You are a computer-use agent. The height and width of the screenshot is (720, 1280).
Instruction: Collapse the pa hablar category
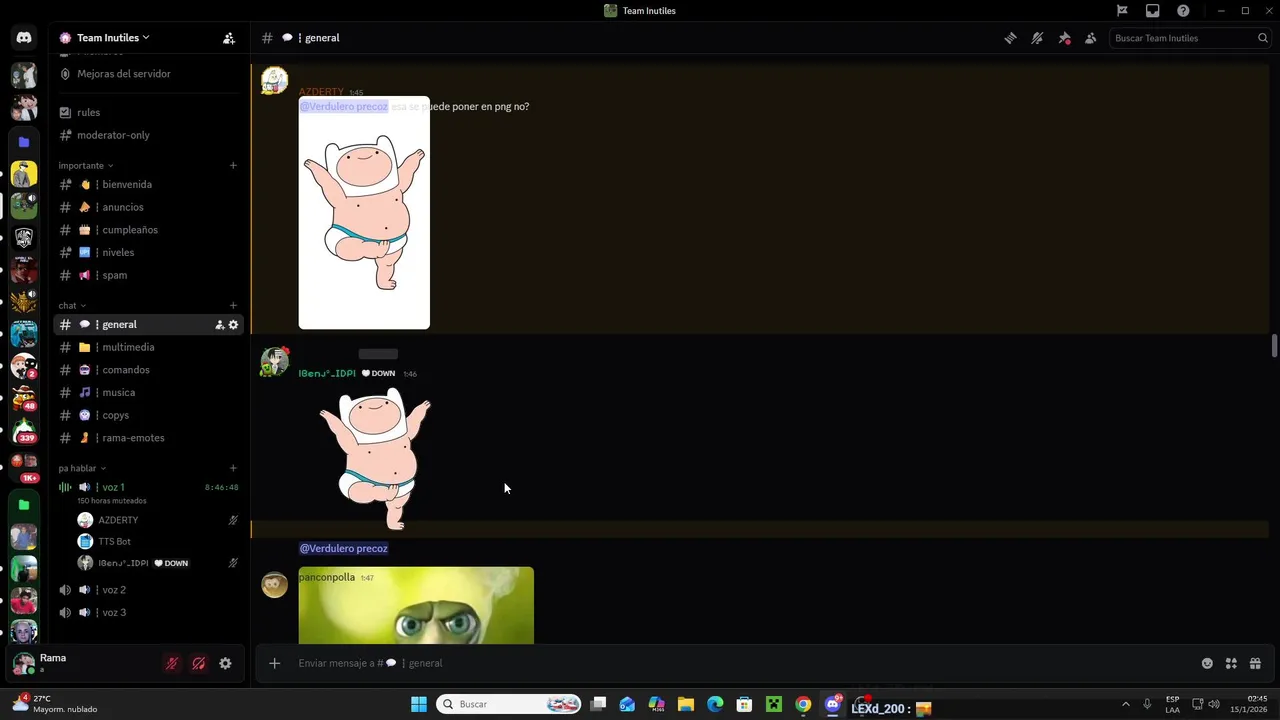tap(82, 468)
